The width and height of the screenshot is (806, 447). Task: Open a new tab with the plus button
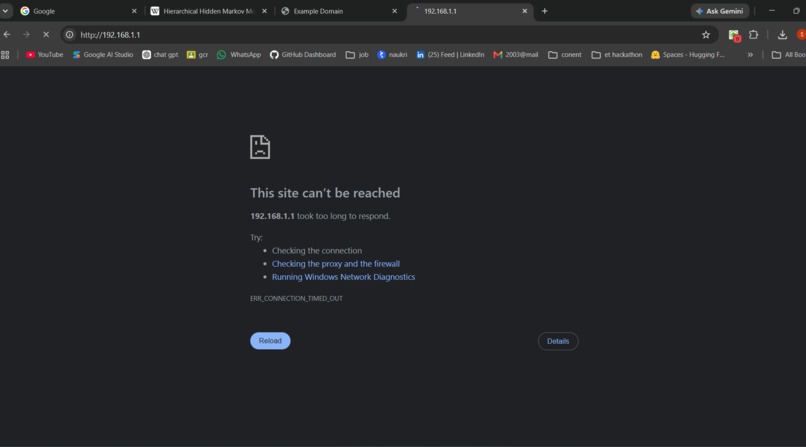544,11
